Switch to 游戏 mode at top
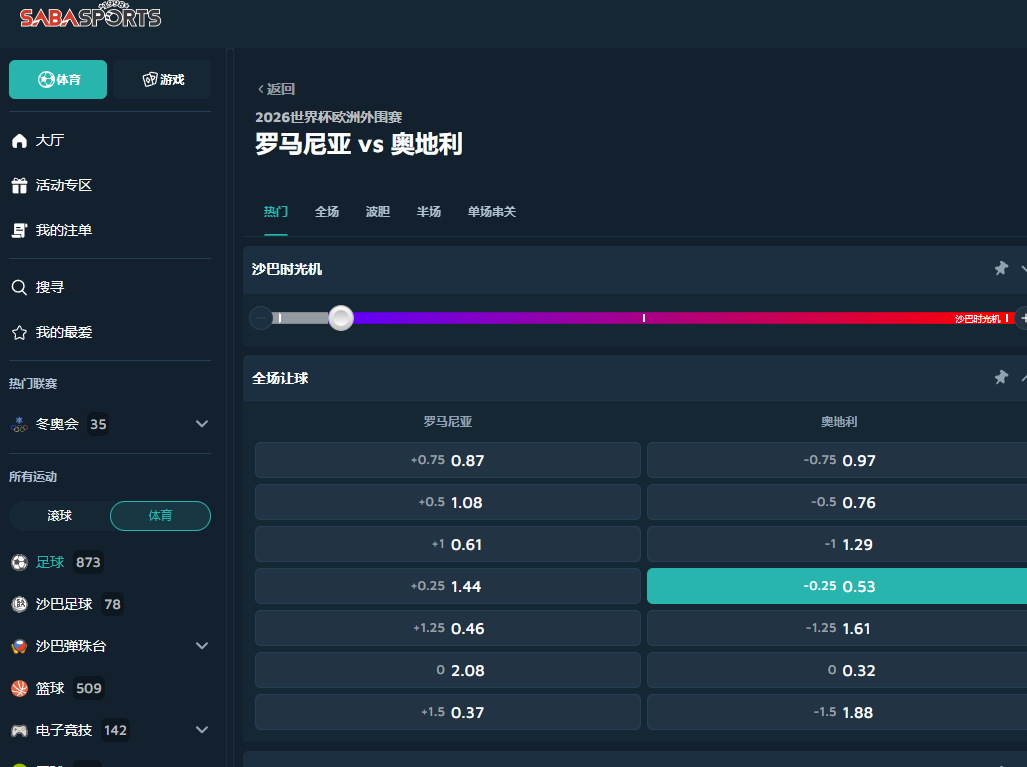 (x=162, y=80)
